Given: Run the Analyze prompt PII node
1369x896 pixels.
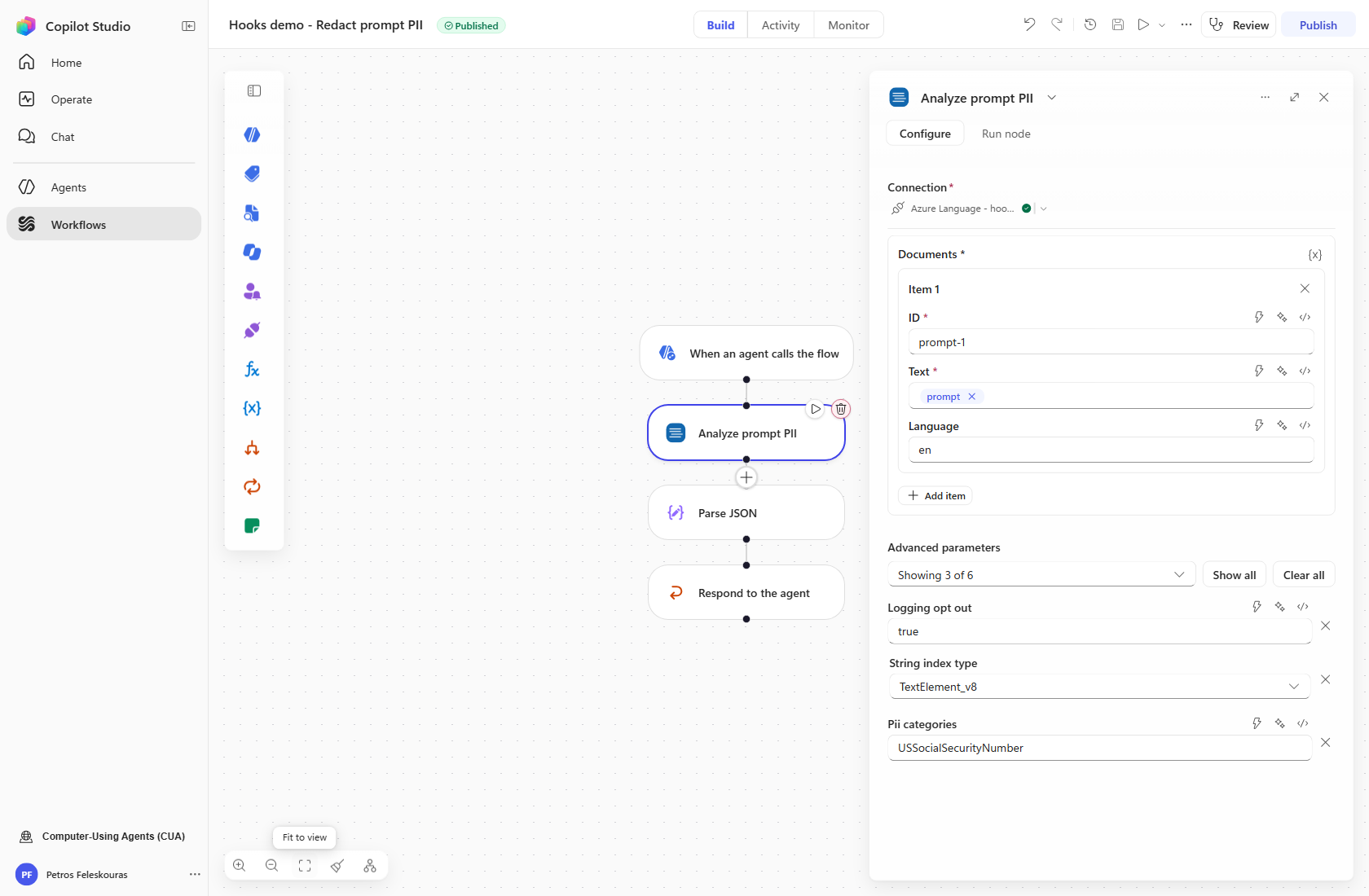Looking at the screenshot, I should (815, 409).
